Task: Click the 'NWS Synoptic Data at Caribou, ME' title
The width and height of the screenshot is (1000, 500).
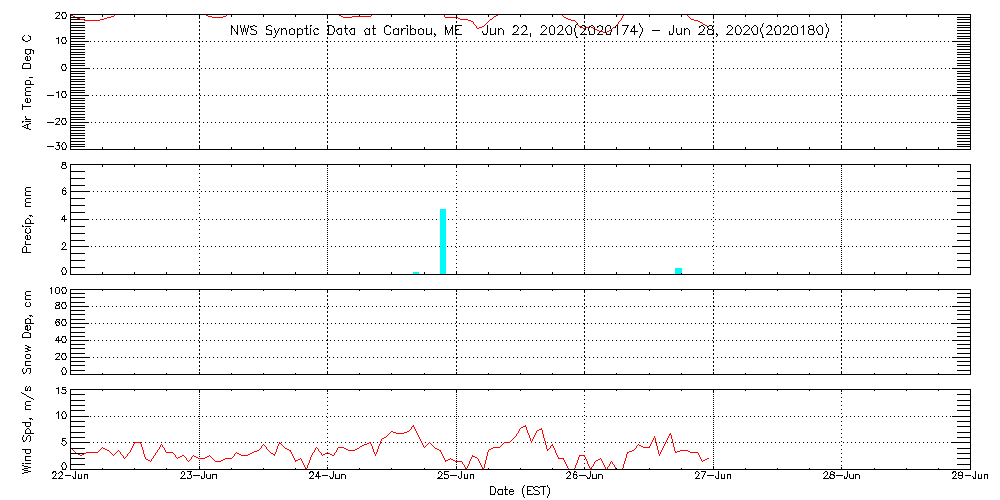Action: click(346, 31)
